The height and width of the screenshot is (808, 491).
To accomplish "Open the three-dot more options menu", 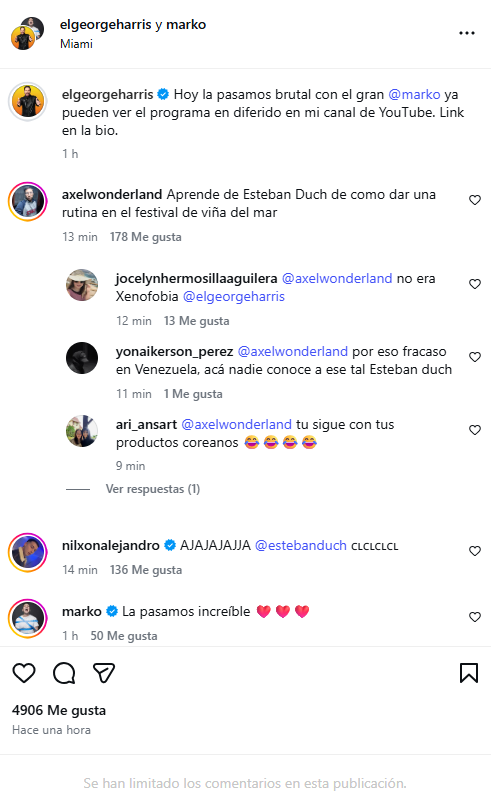I will pos(467,33).
